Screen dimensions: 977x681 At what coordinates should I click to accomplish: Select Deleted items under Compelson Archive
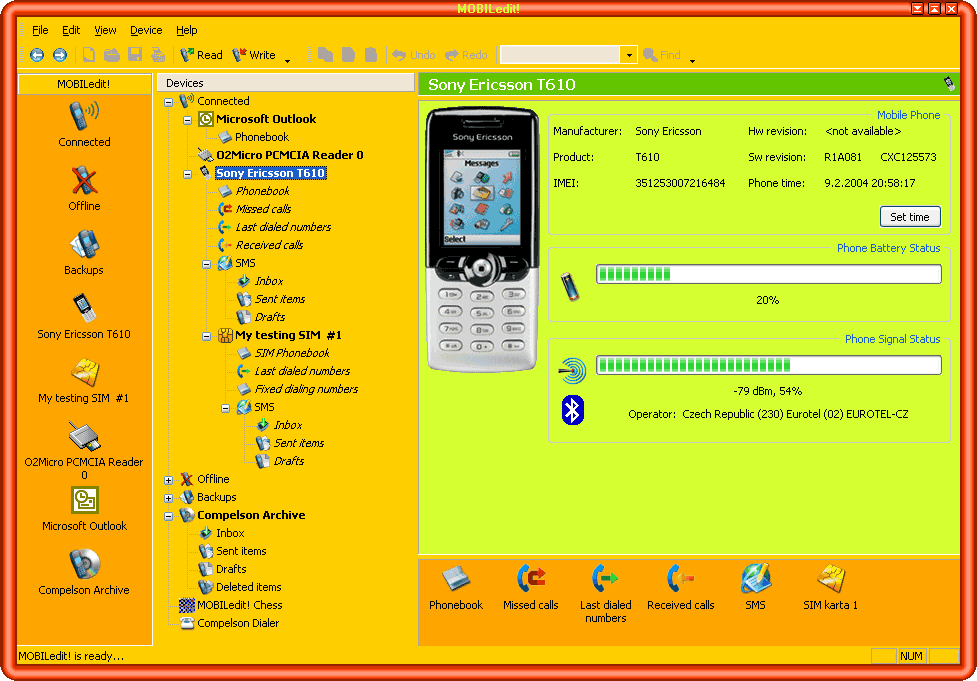248,587
